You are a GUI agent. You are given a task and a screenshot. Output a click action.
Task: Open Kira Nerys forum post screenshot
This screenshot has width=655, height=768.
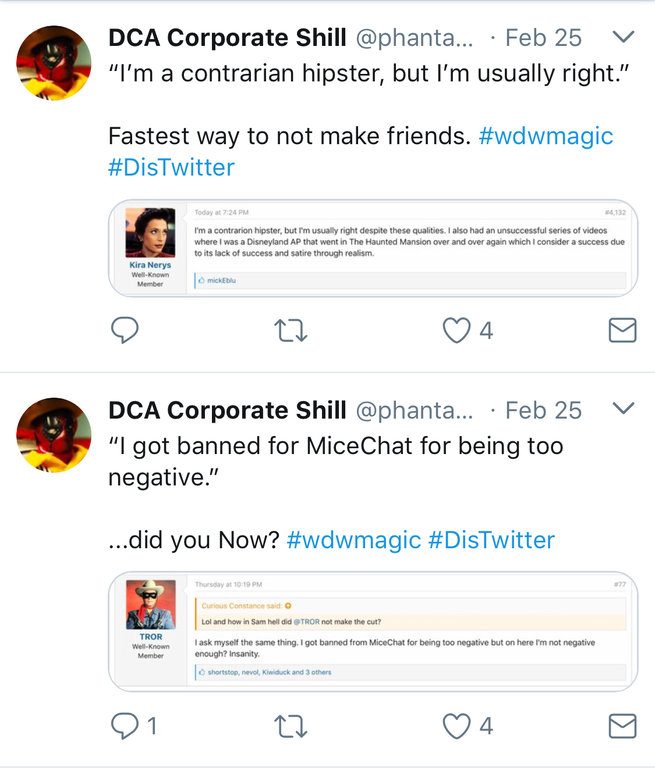pyautogui.click(x=372, y=248)
